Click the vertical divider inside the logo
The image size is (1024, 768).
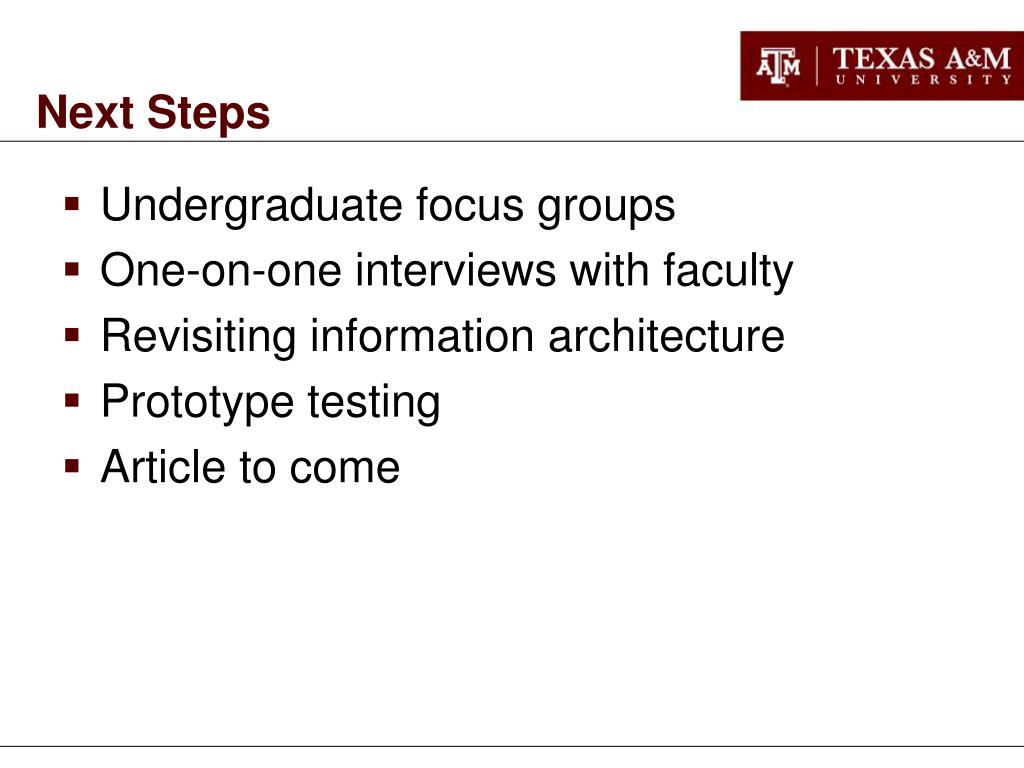click(x=818, y=65)
